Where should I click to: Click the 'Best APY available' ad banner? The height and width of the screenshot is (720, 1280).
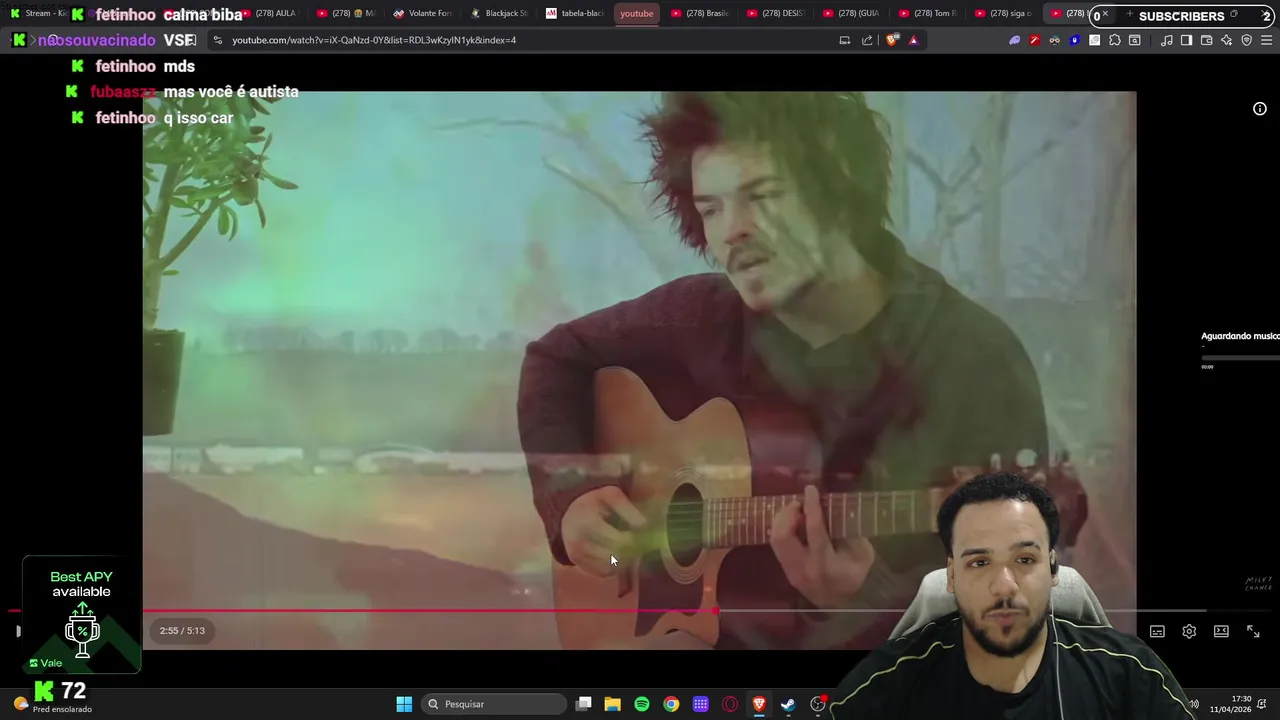(x=82, y=614)
